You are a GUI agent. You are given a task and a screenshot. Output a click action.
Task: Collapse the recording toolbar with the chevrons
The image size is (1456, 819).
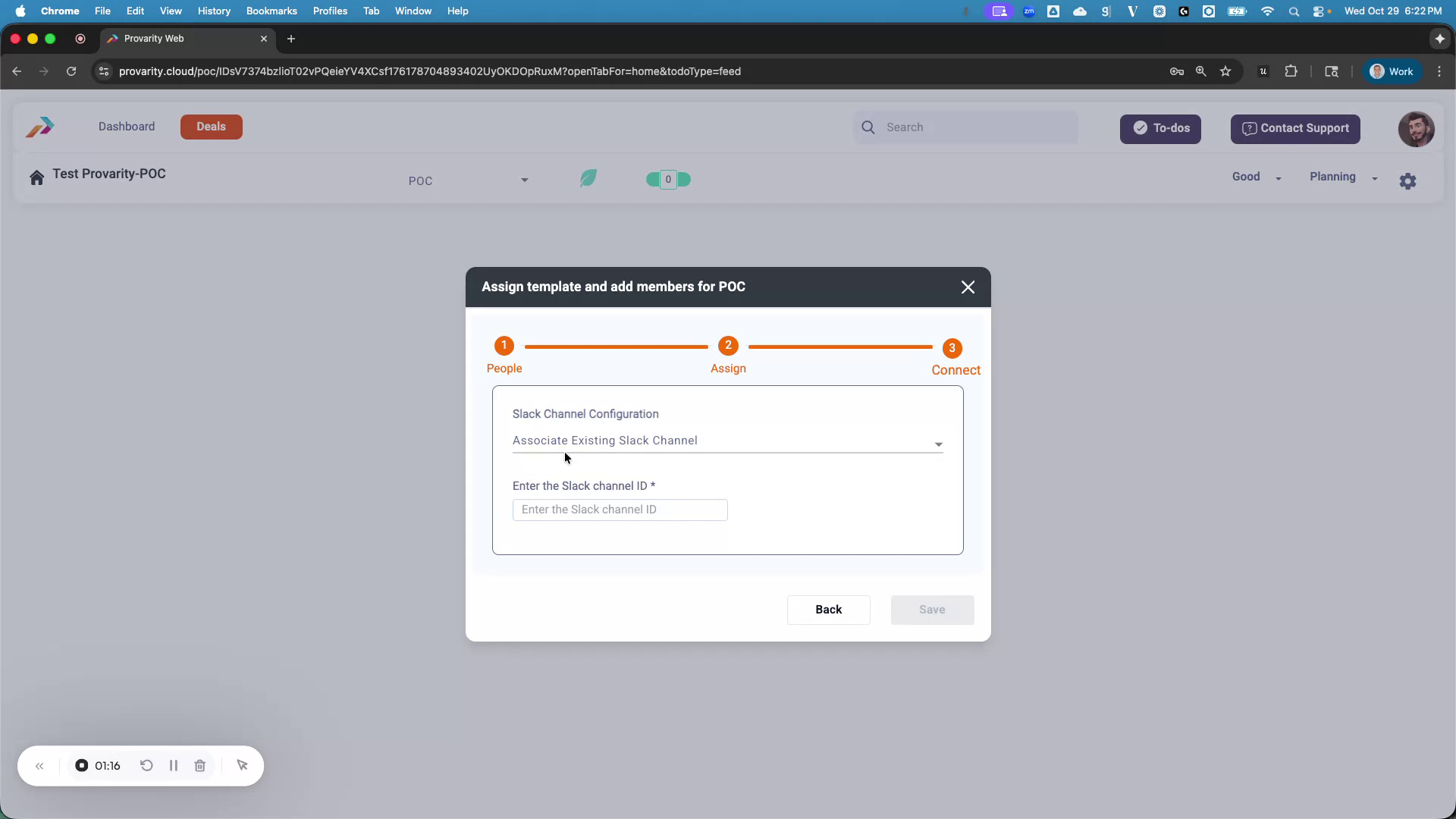click(39, 765)
